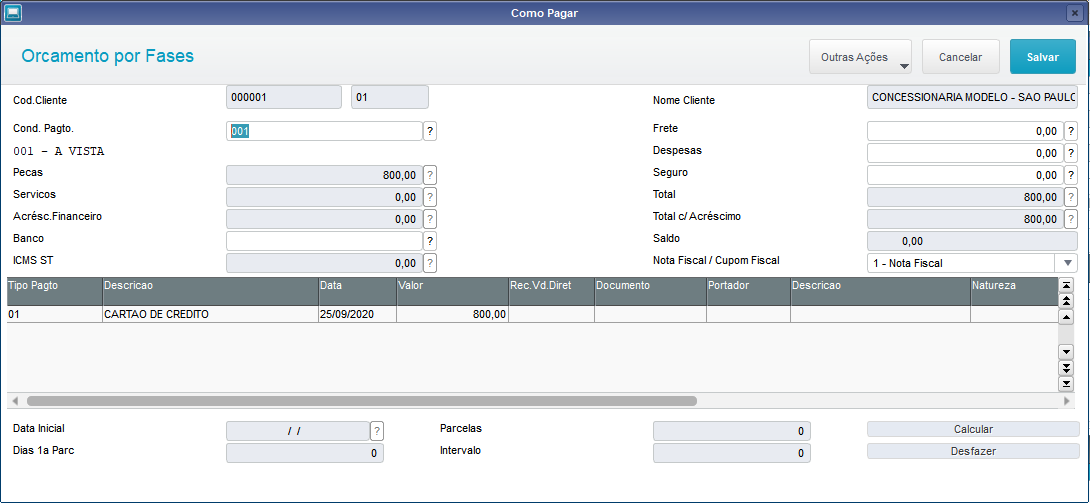Image resolution: width=1090 pixels, height=503 pixels.
Task: Click the Frete value field
Action: tap(966, 131)
